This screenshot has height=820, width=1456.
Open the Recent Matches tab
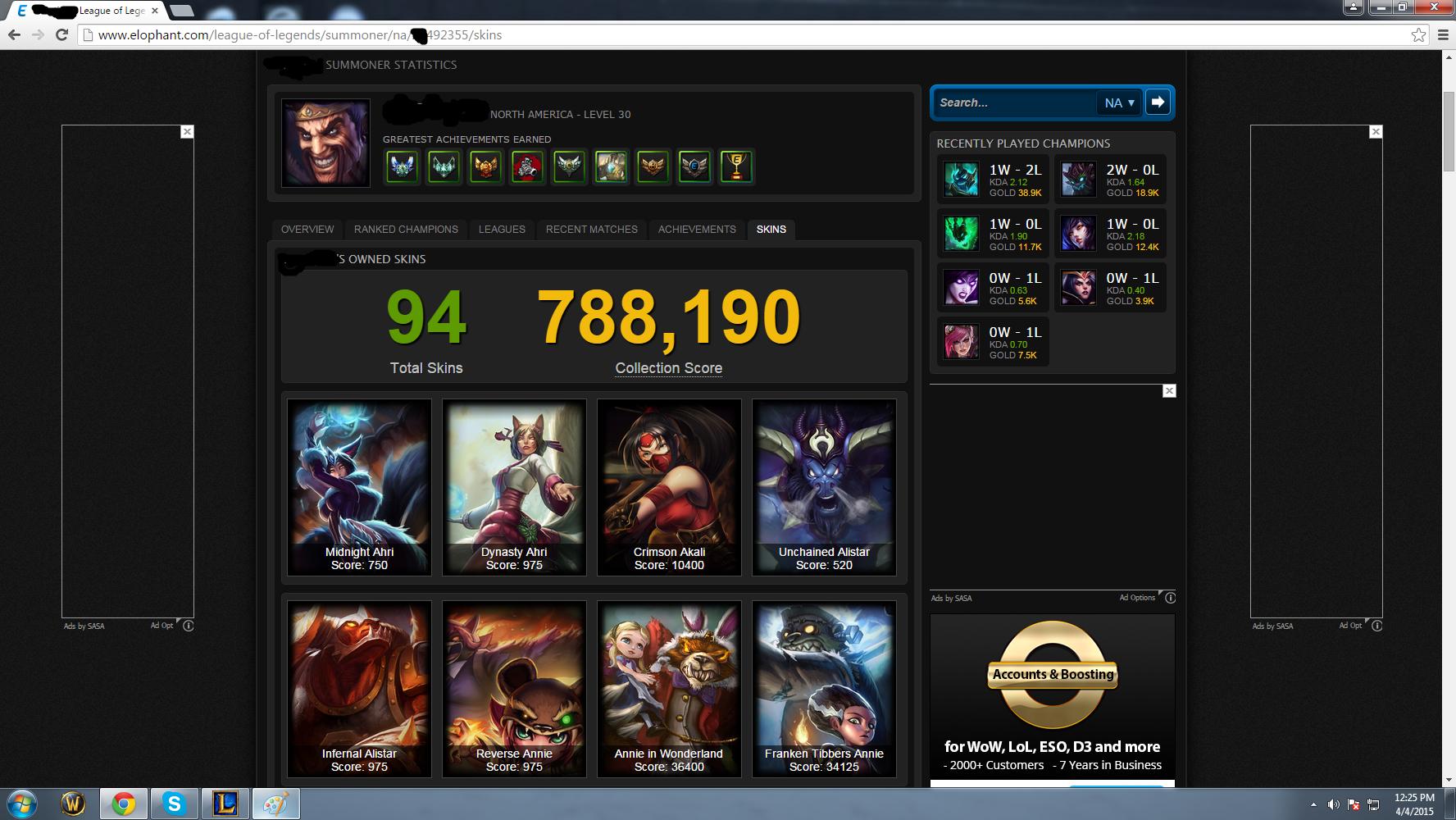tap(592, 230)
